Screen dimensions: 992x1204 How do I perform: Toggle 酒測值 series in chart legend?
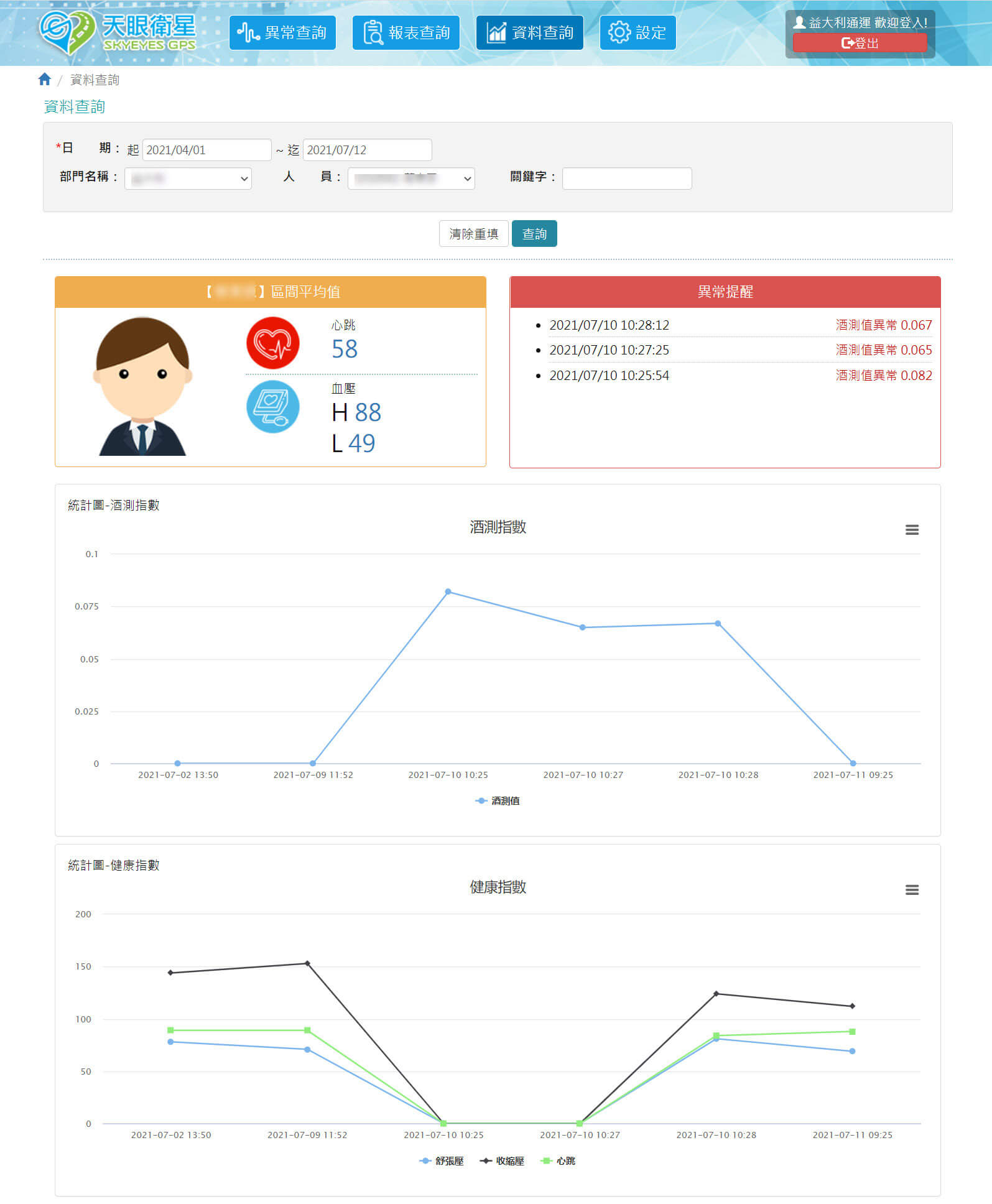(498, 801)
